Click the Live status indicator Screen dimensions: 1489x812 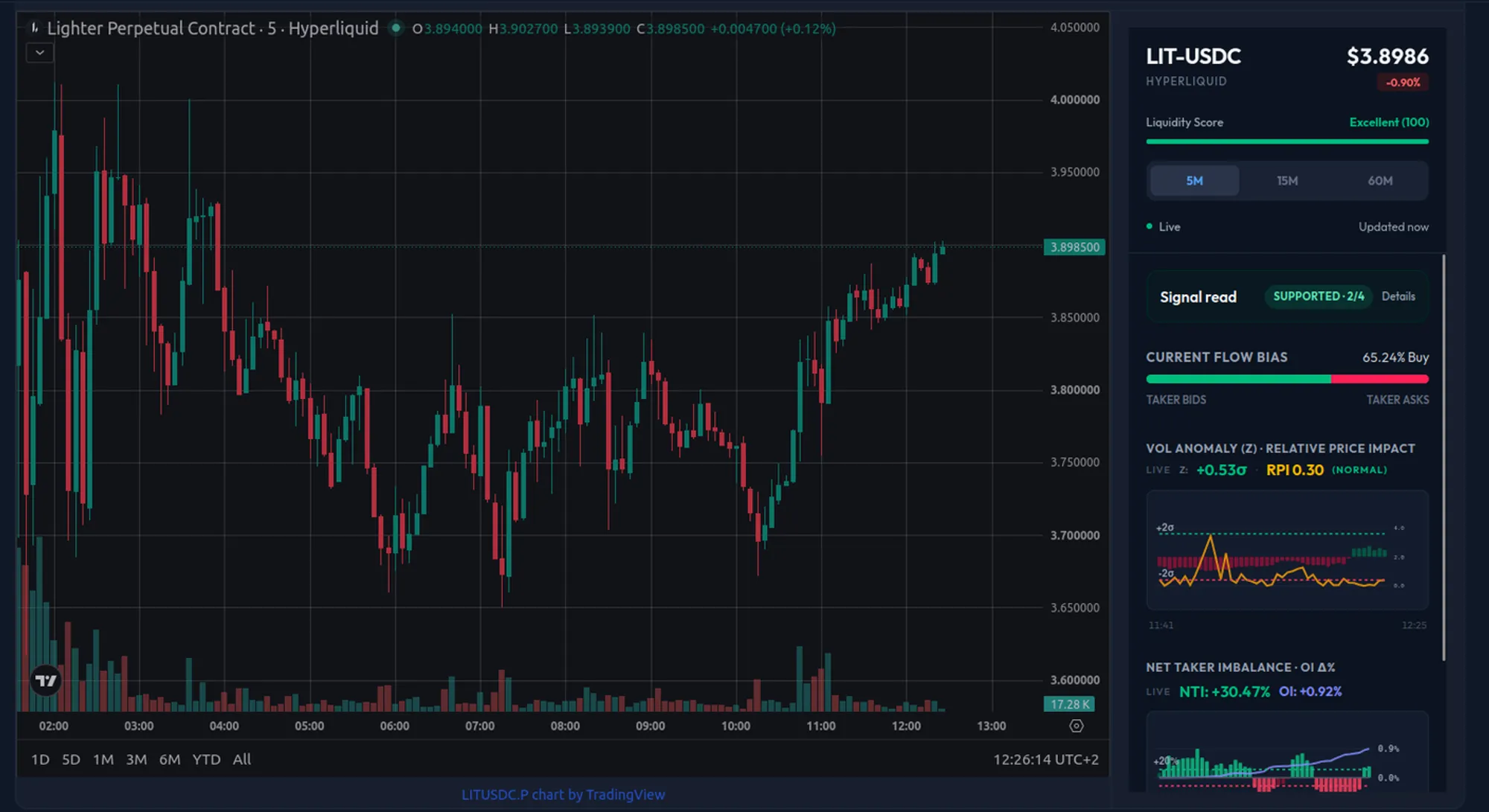tap(1163, 226)
